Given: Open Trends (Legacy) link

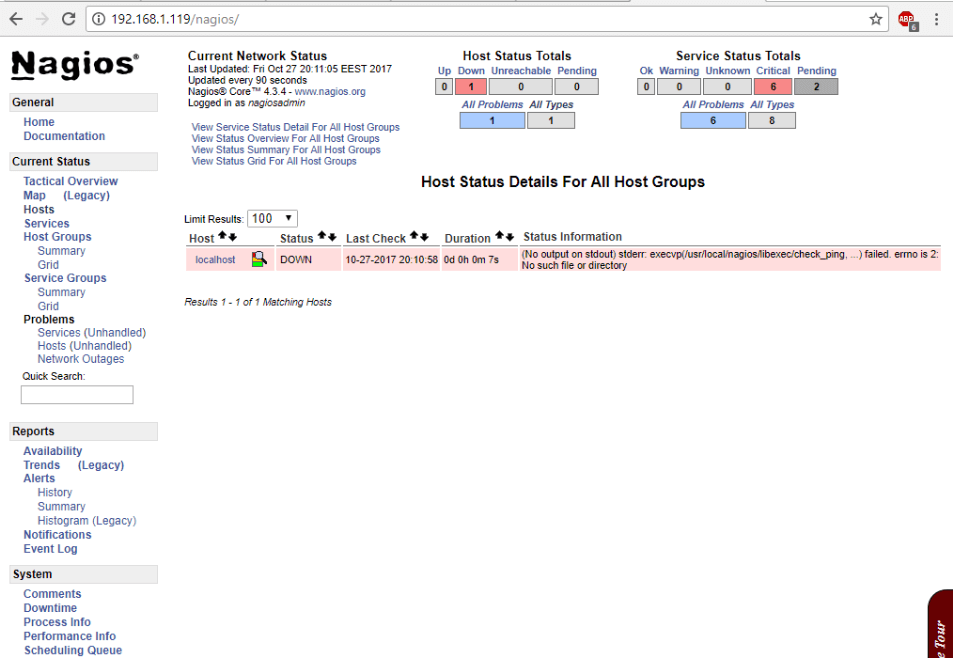Looking at the screenshot, I should 100,465.
